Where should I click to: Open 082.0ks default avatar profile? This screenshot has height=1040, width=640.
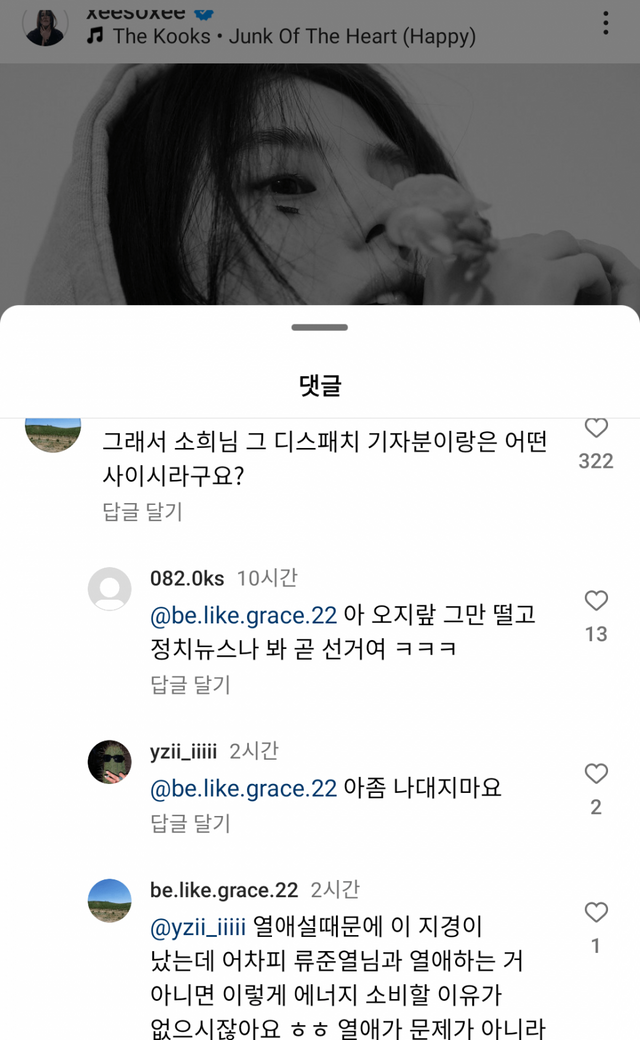(x=110, y=589)
